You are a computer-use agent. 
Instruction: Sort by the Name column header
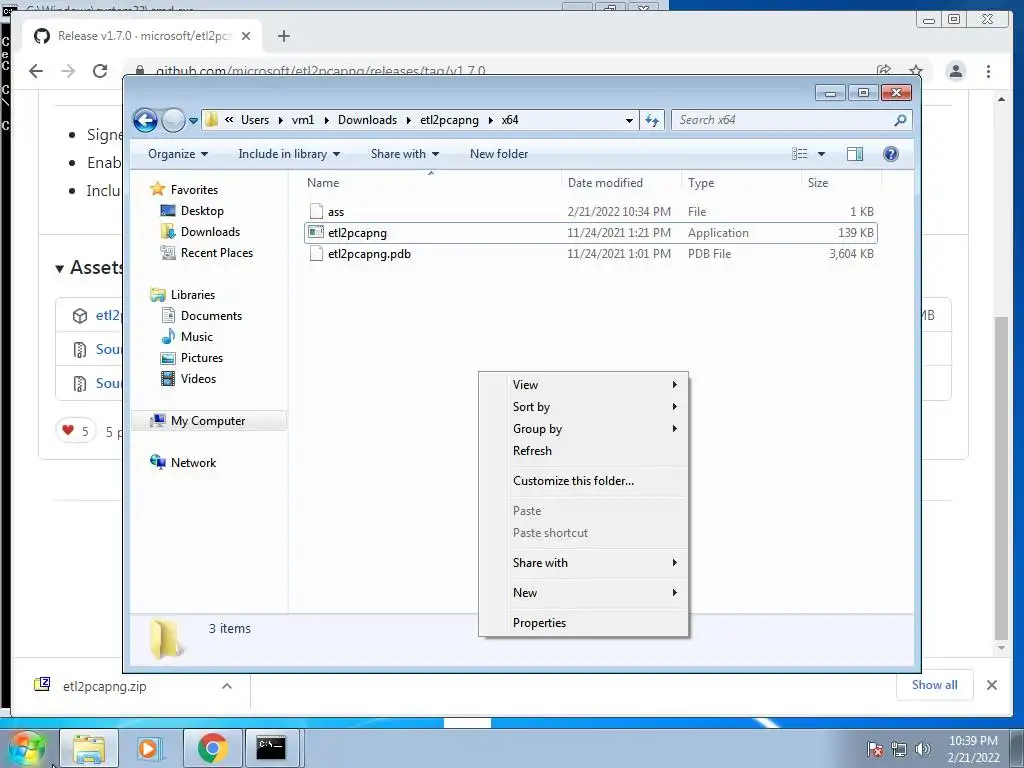pos(431,183)
